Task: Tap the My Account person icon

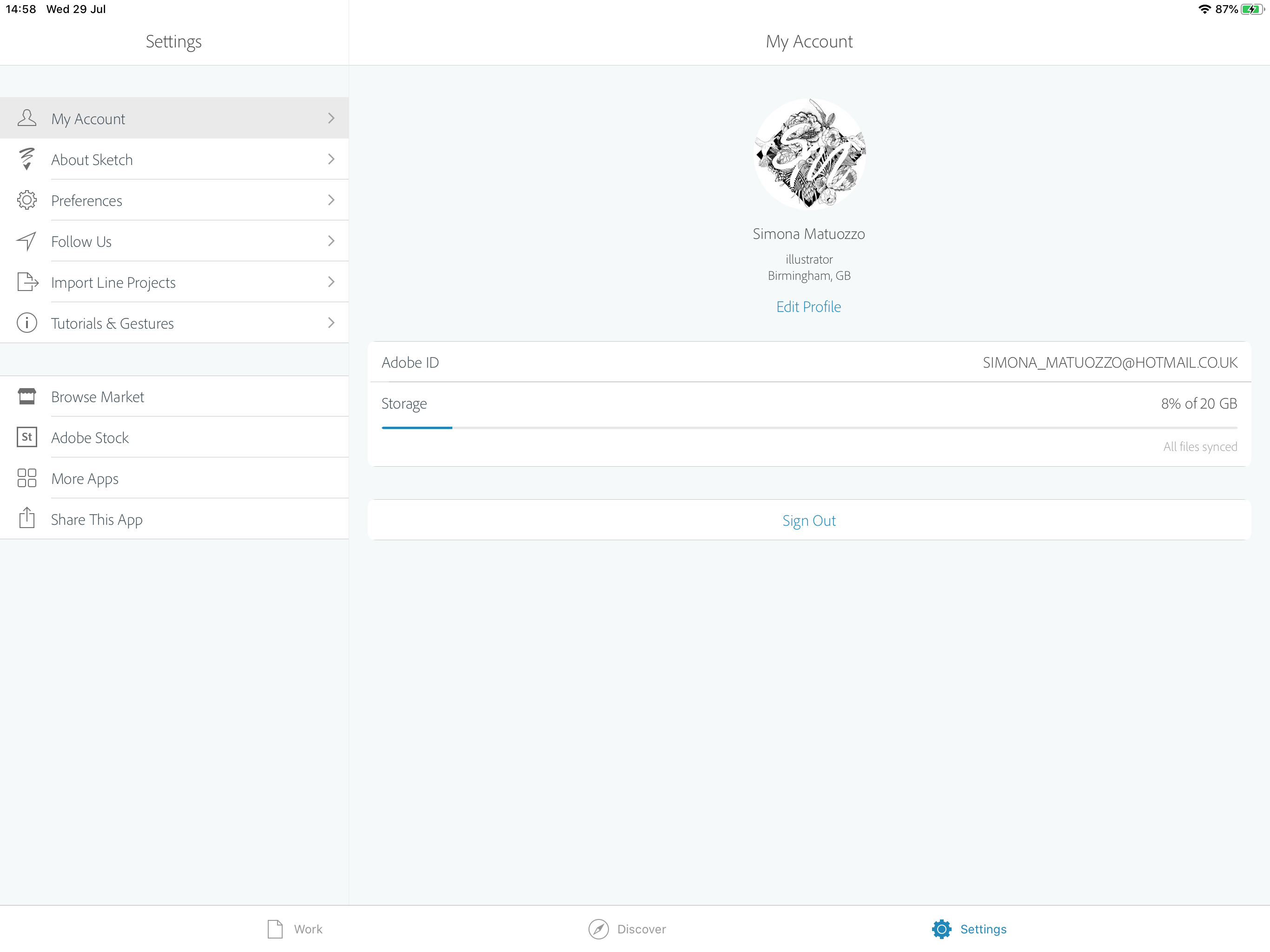Action: (x=26, y=118)
